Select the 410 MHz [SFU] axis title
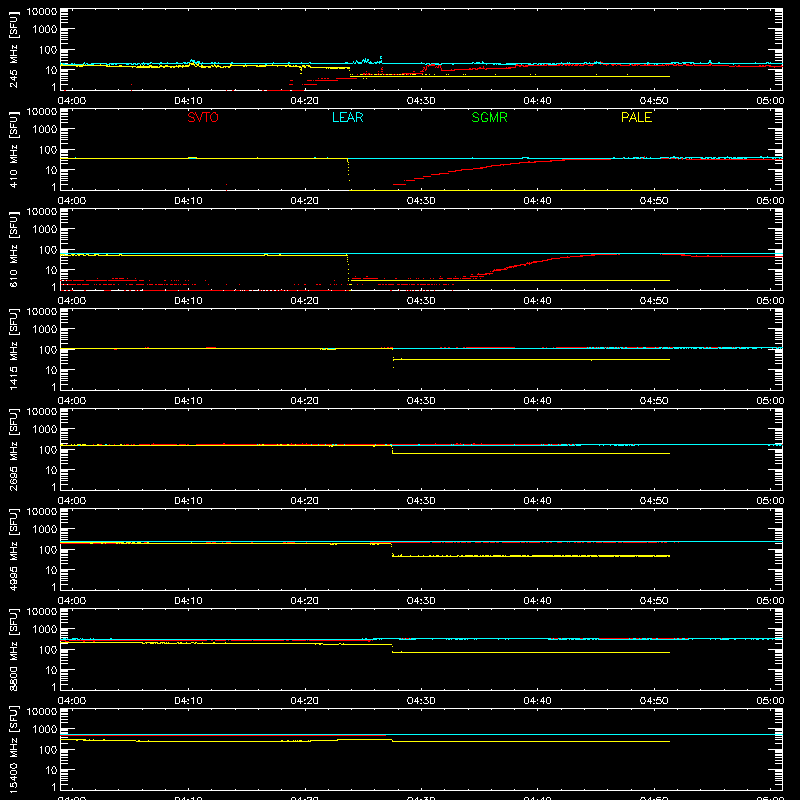 (14, 149)
